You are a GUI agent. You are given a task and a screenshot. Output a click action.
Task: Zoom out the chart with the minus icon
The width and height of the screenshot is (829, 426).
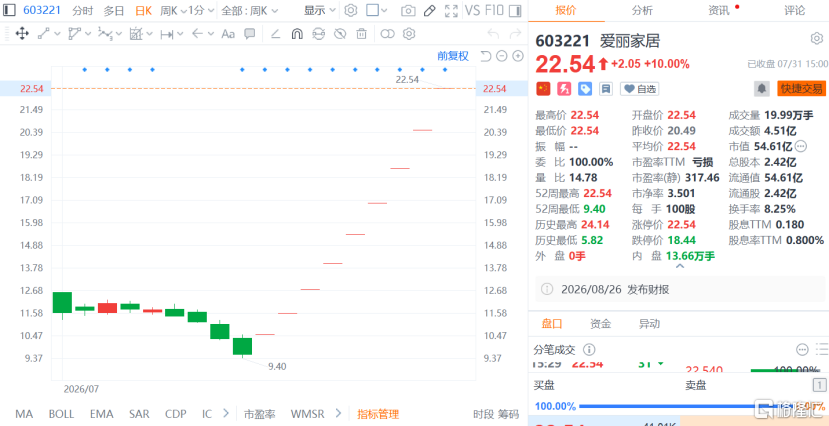coord(502,56)
